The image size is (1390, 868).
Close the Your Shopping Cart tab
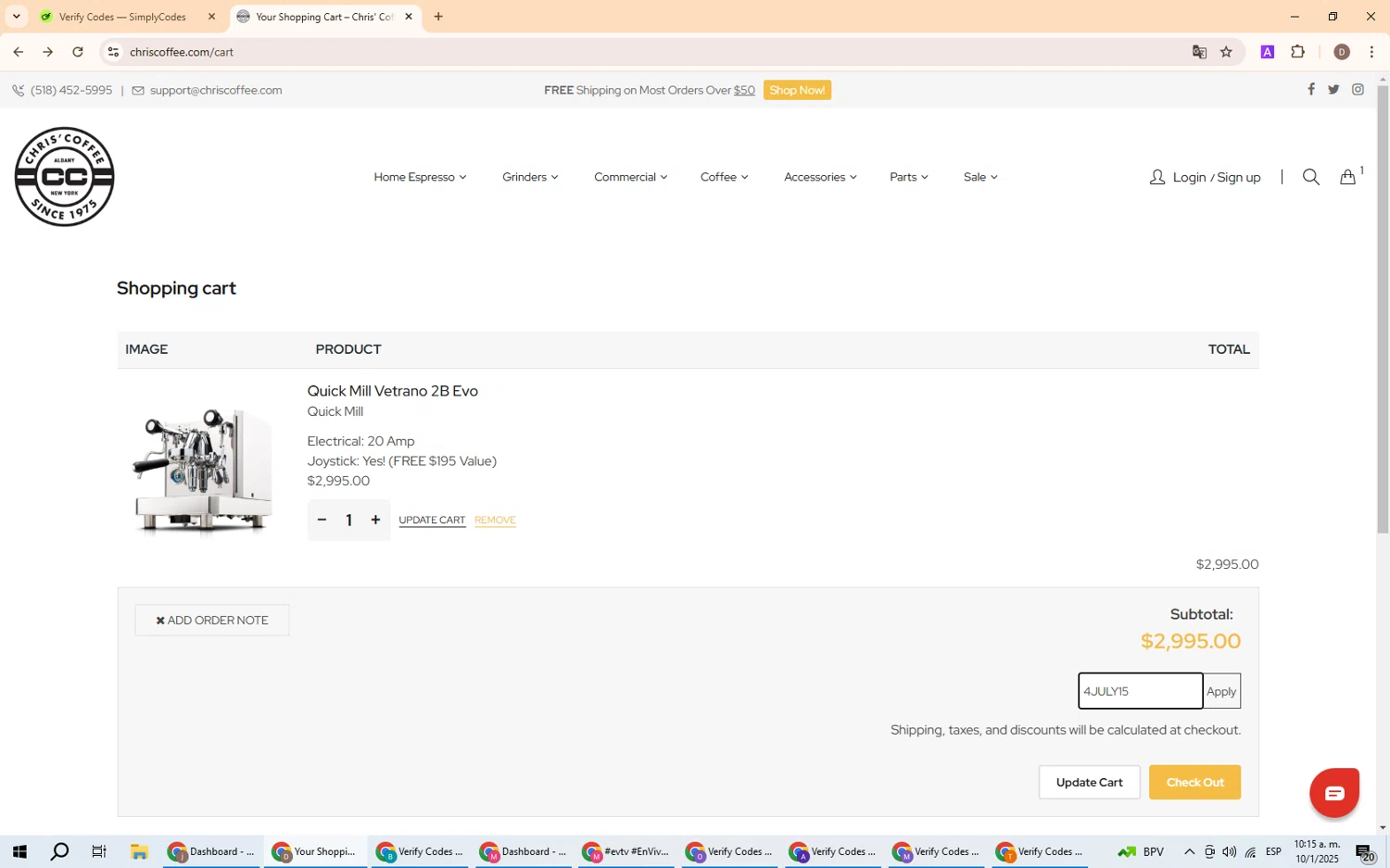pyautogui.click(x=409, y=17)
